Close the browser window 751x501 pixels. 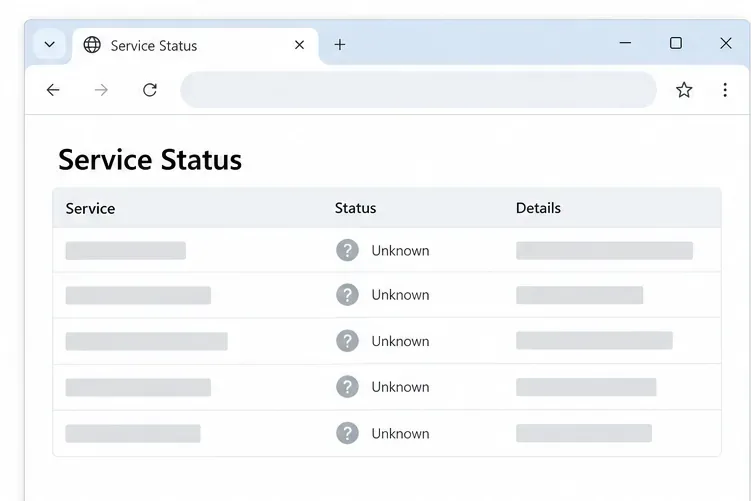pyautogui.click(x=726, y=43)
